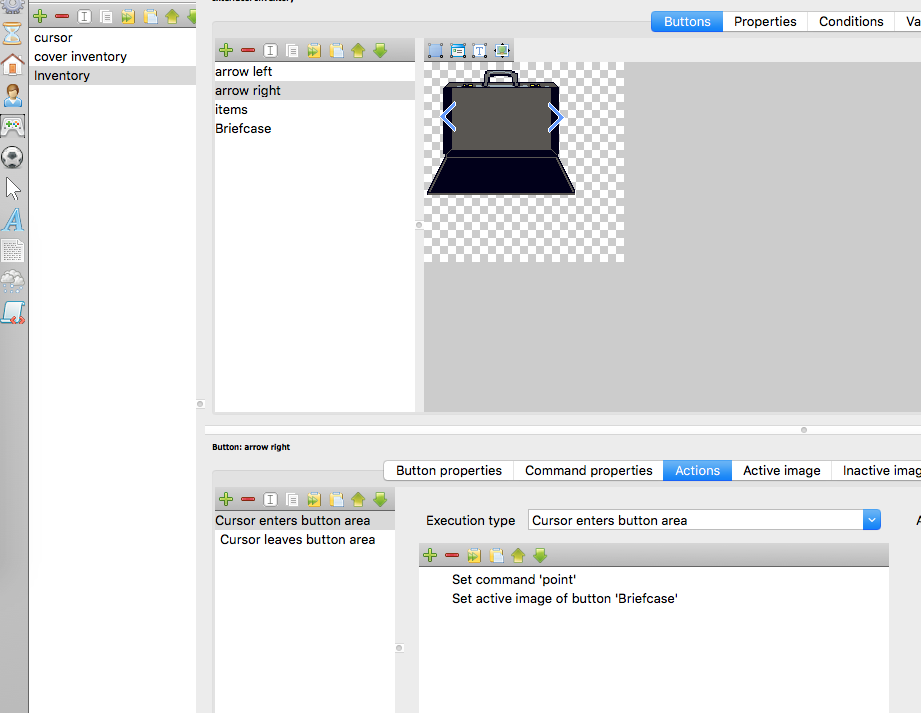
Task: Add action part below Execution type
Action: tap(430, 555)
